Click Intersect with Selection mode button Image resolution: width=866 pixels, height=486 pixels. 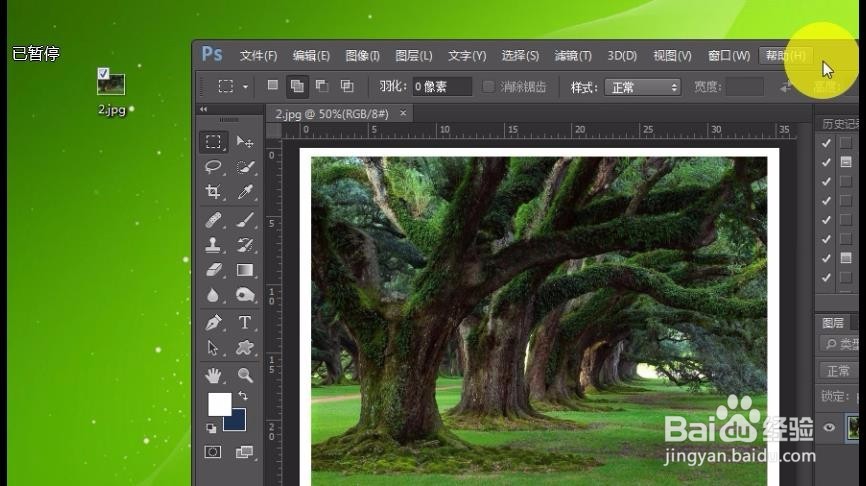click(x=347, y=86)
